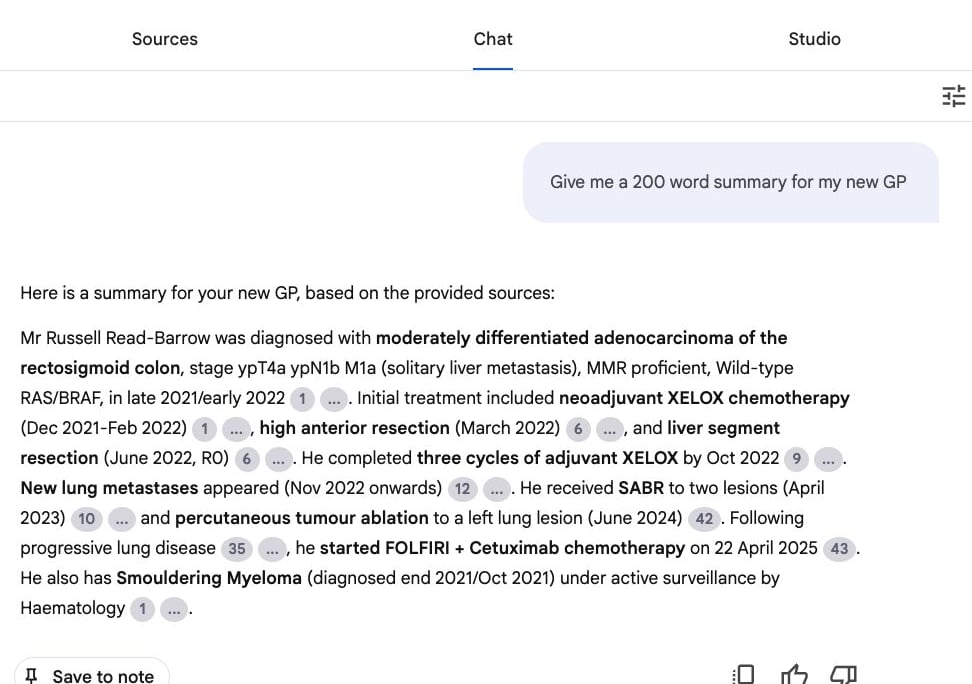Expand more citations after citation 9
The image size is (972, 684).
click(x=828, y=458)
